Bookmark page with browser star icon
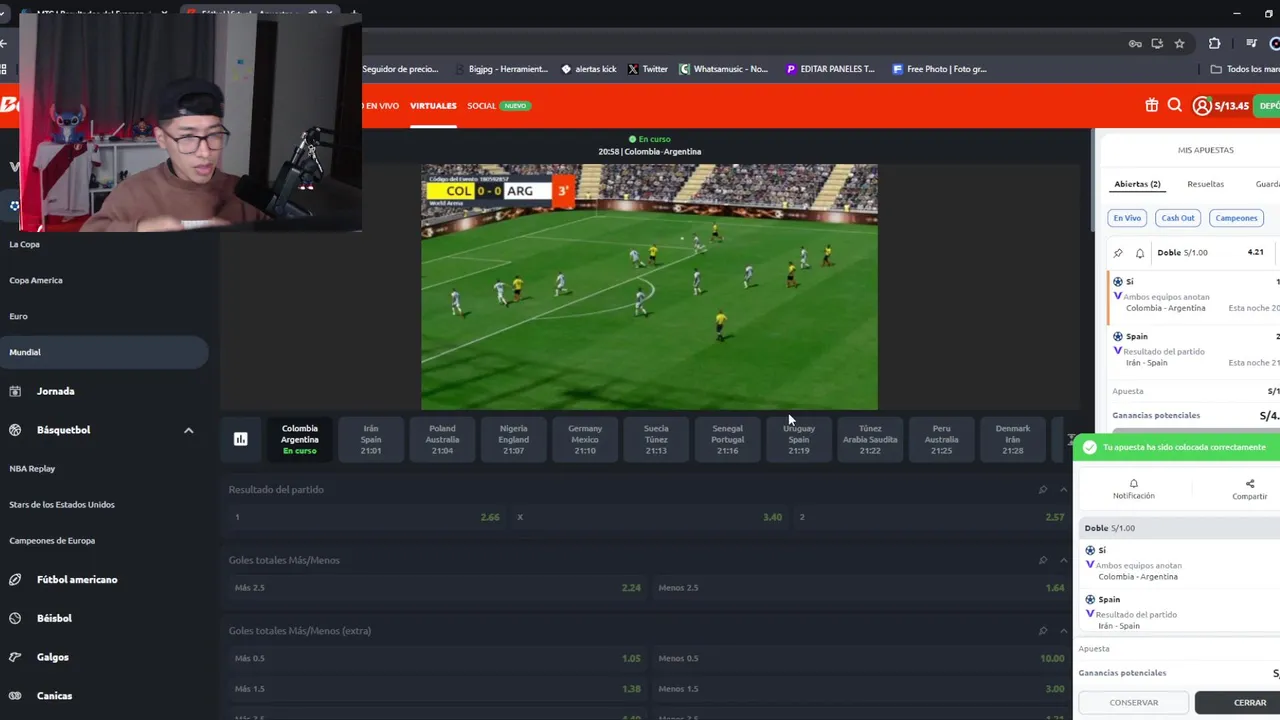Viewport: 1280px width, 720px height. point(1180,43)
